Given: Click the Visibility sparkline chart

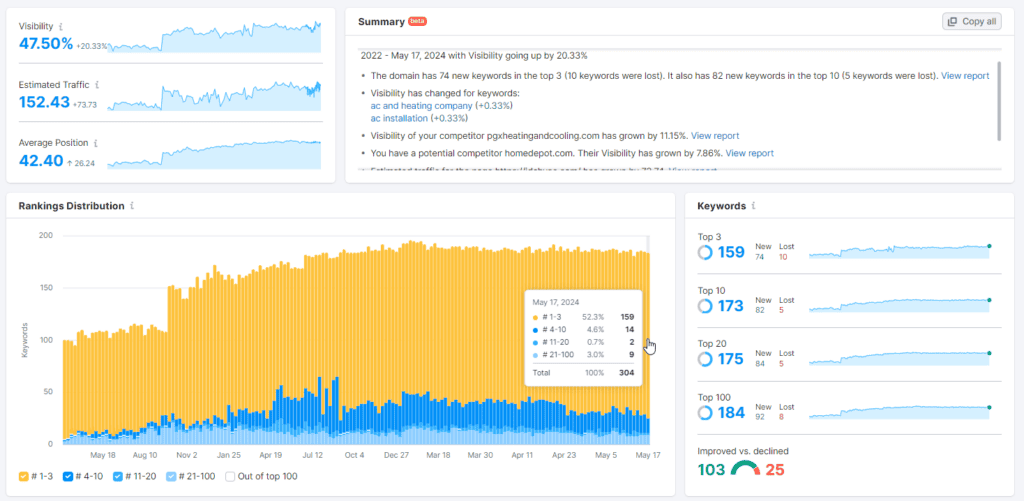Looking at the screenshot, I should pos(214,37).
